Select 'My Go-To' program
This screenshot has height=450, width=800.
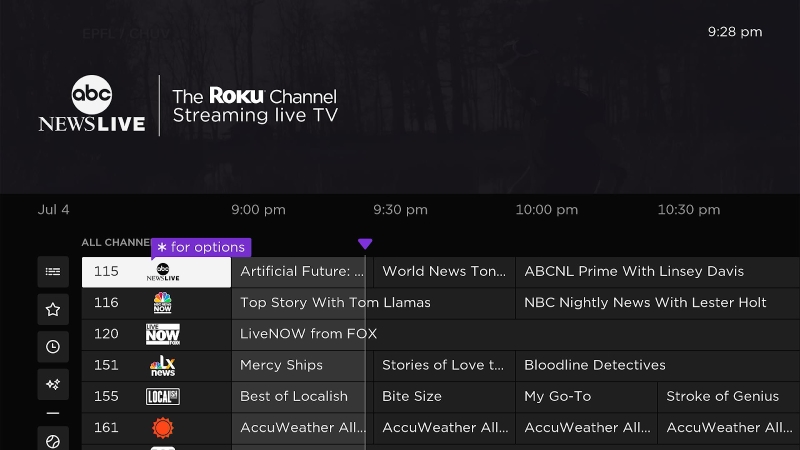586,396
